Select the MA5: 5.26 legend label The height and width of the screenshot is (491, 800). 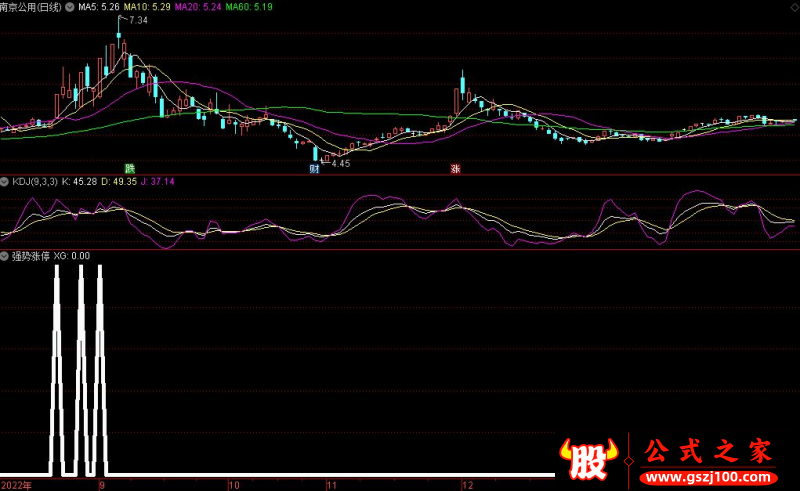pos(98,7)
